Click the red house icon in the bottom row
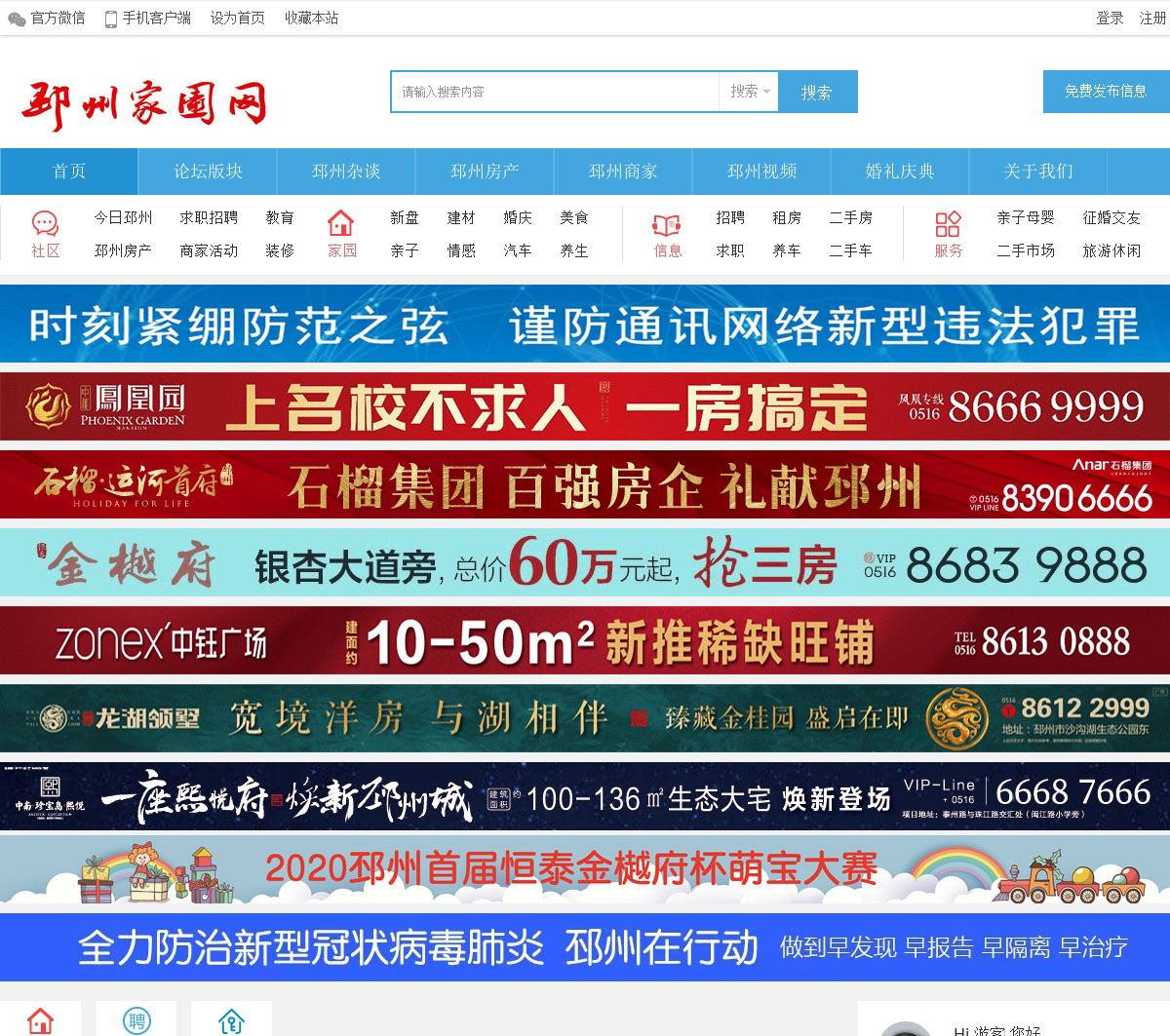Screen dimensions: 1170x1036 pos(40,1021)
